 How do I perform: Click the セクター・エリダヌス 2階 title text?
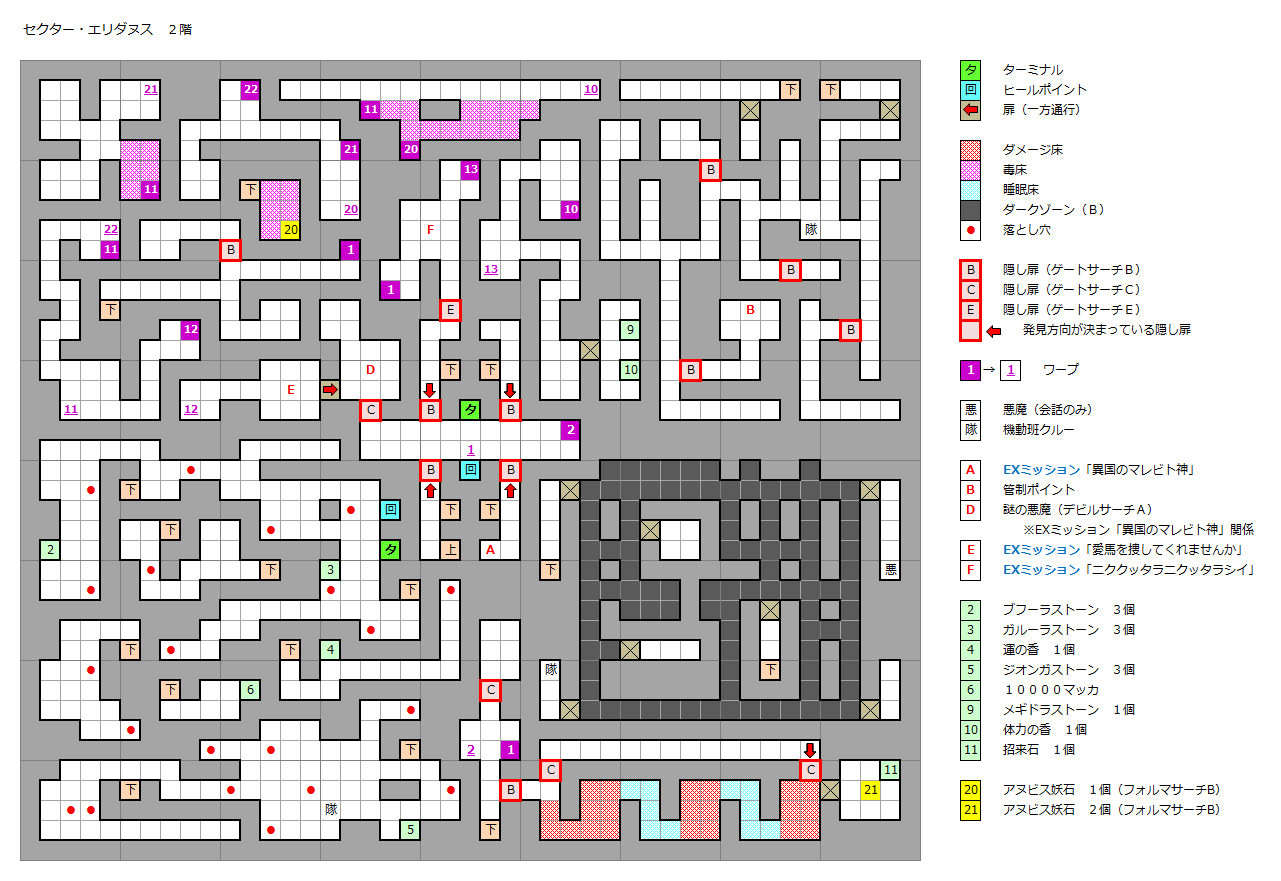pyautogui.click(x=107, y=30)
